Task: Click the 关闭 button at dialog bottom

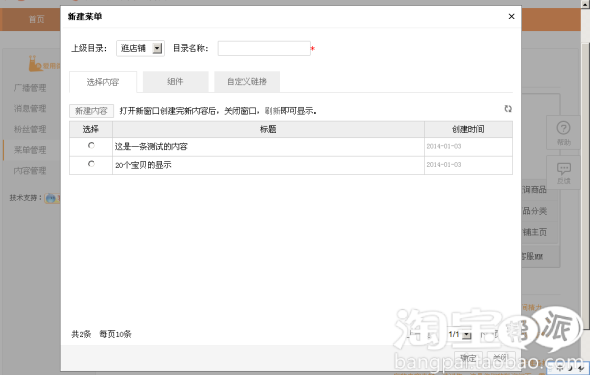Action: (501, 357)
